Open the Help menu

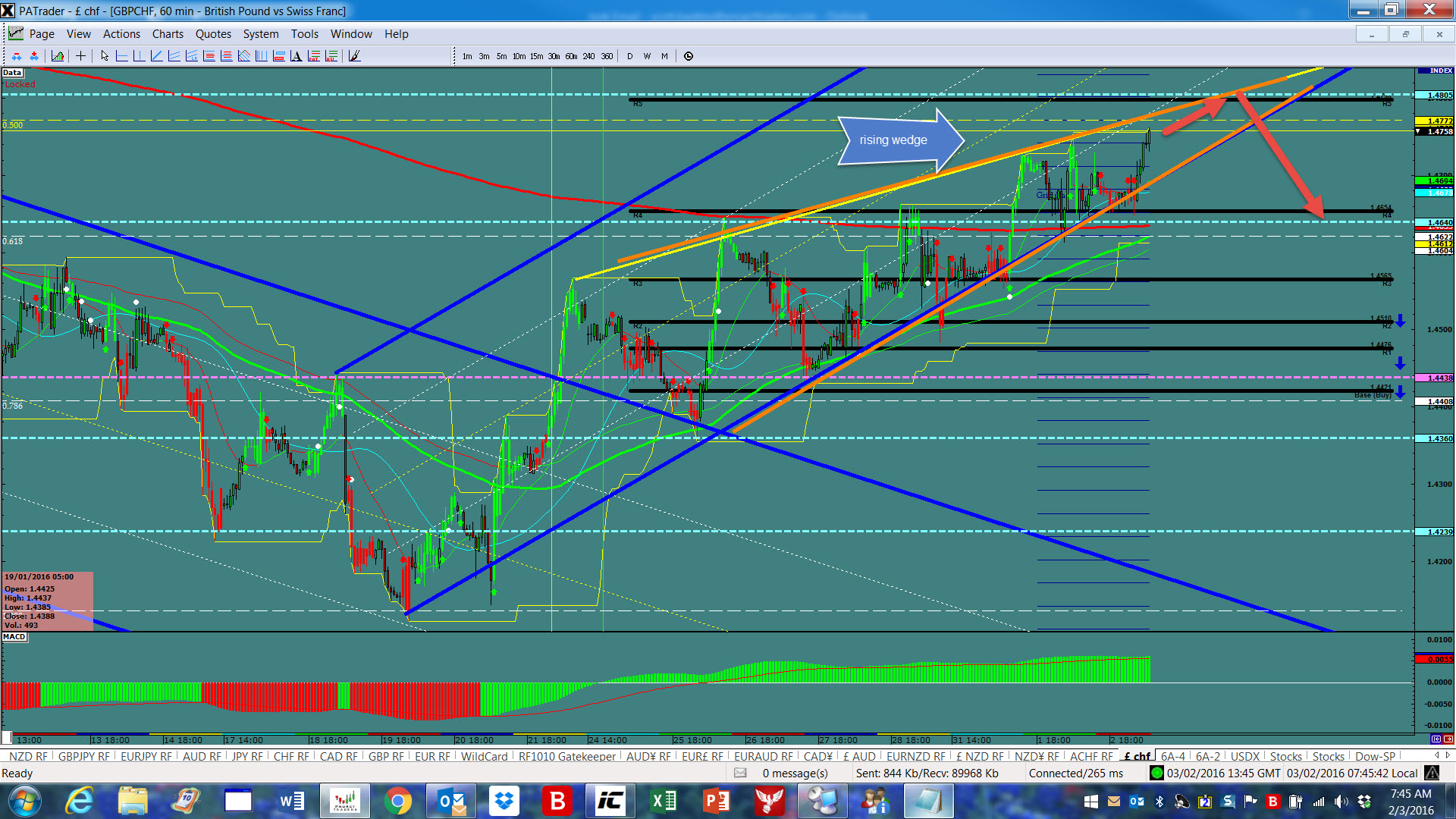coord(396,34)
